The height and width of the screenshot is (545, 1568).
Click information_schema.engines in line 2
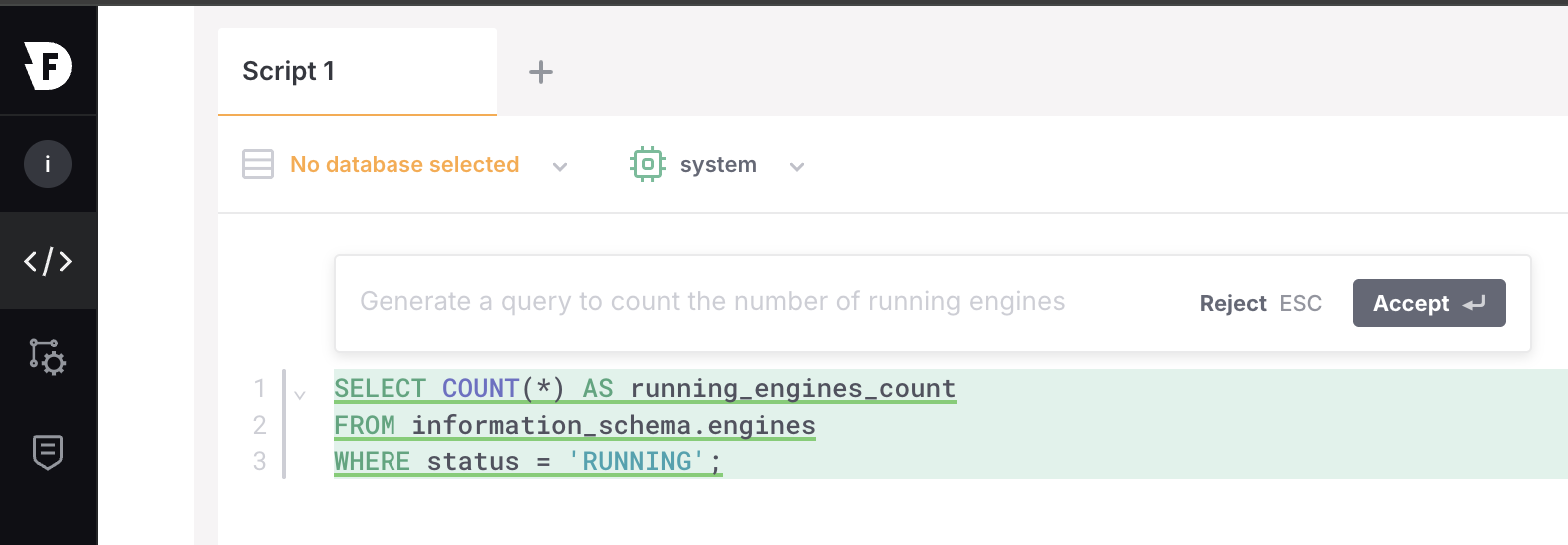pos(613,425)
